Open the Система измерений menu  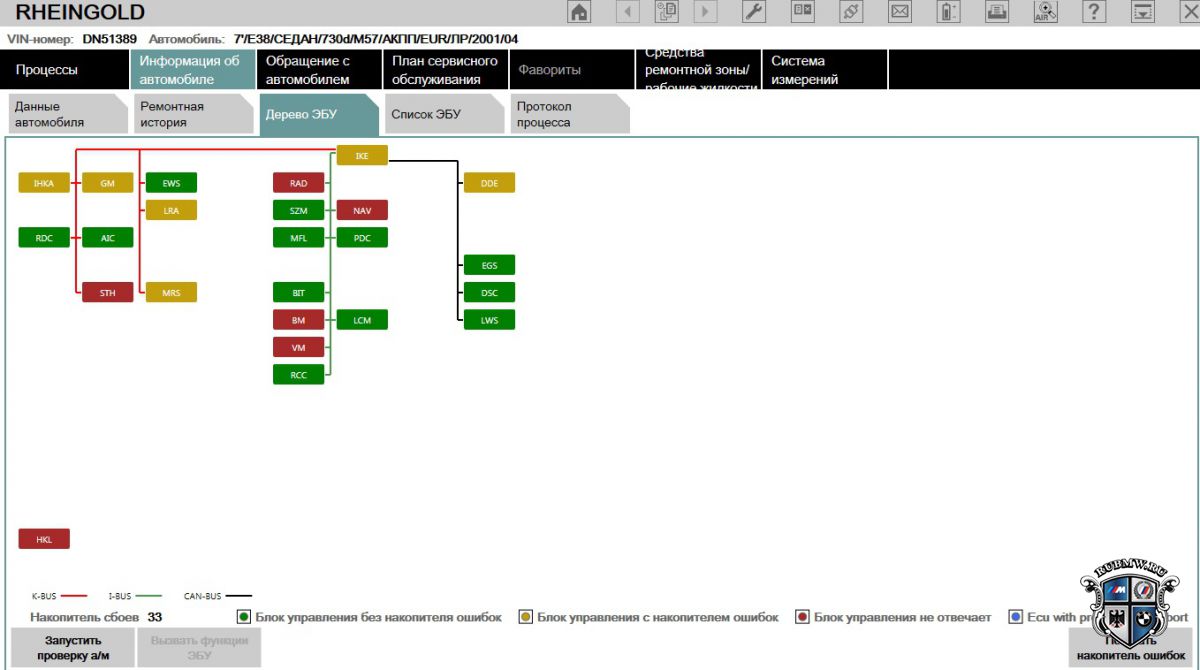tap(825, 70)
